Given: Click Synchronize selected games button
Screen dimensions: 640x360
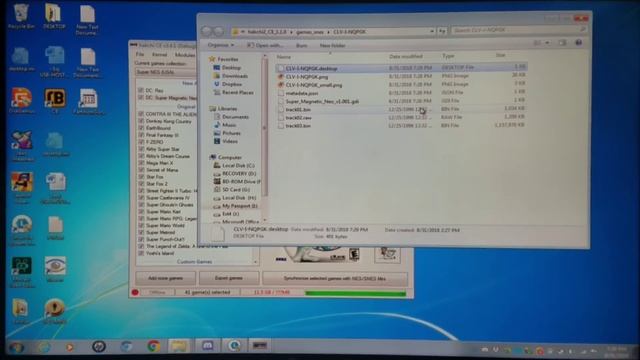Looking at the screenshot, I should (x=335, y=278).
